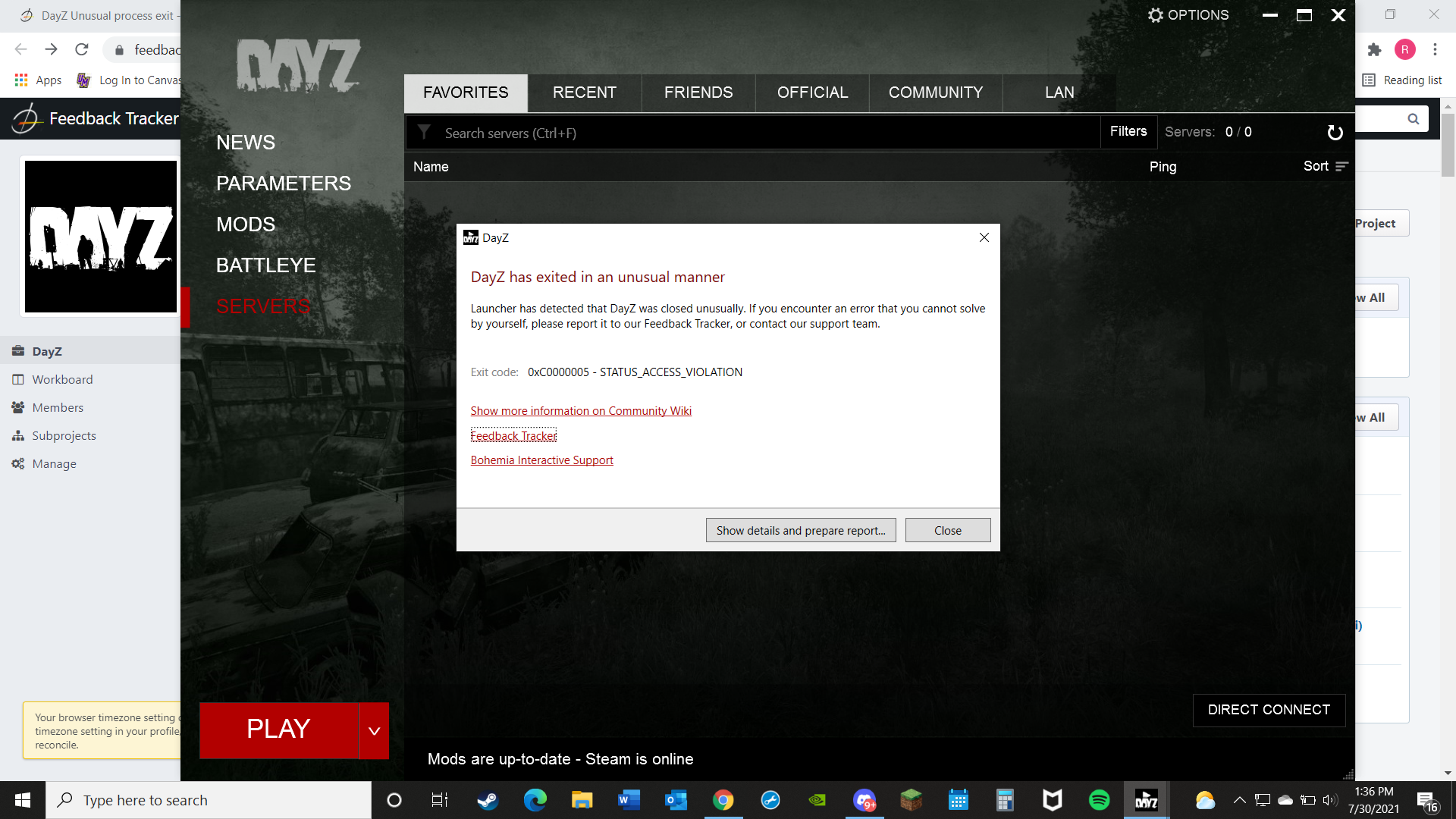1456x819 pixels.
Task: Open Task View on taskbar
Action: coord(440,800)
